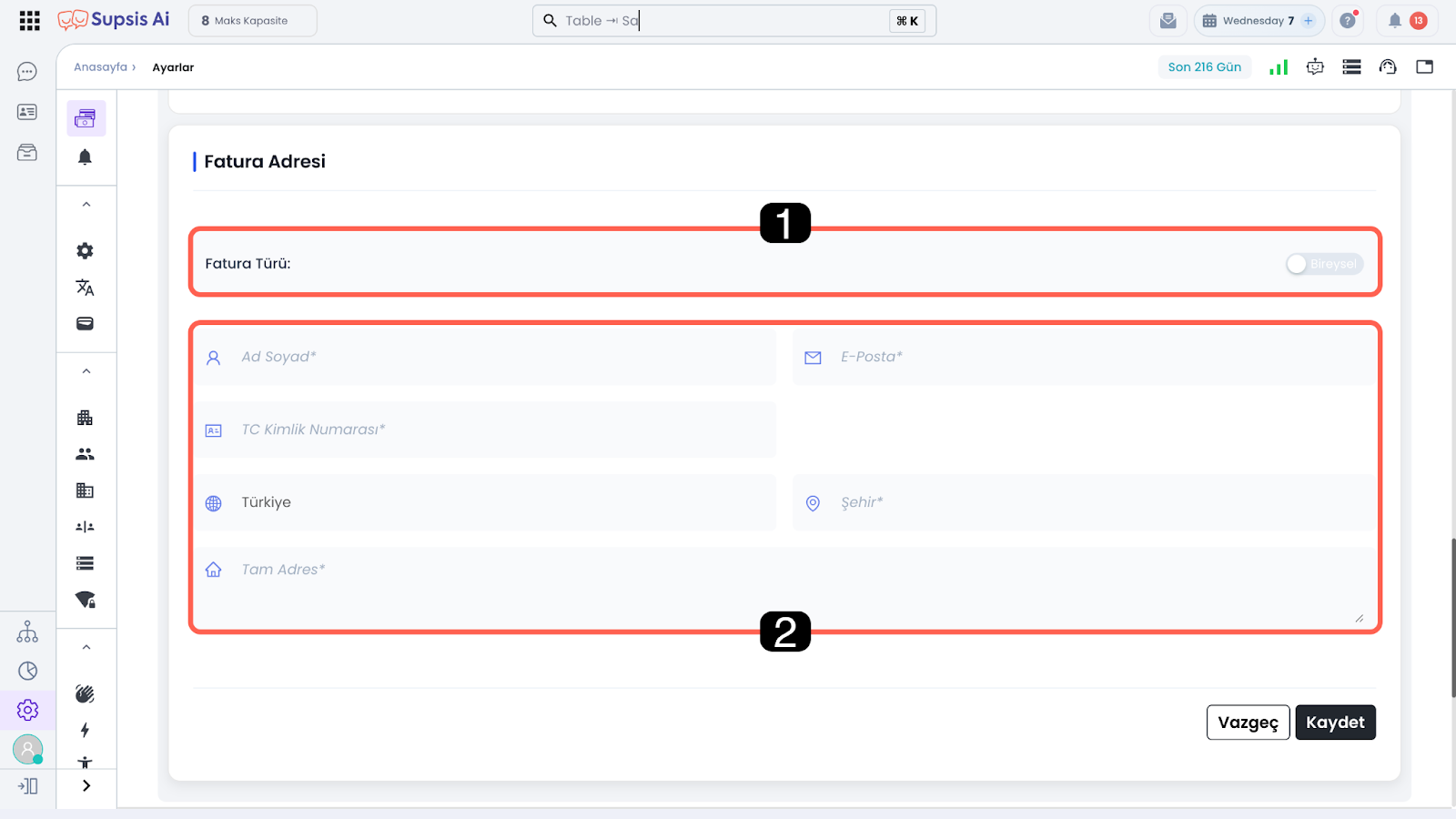Toggle the Fatura Türü Bireysel switch
Viewport: 1456px width, 819px height.
(x=1324, y=264)
